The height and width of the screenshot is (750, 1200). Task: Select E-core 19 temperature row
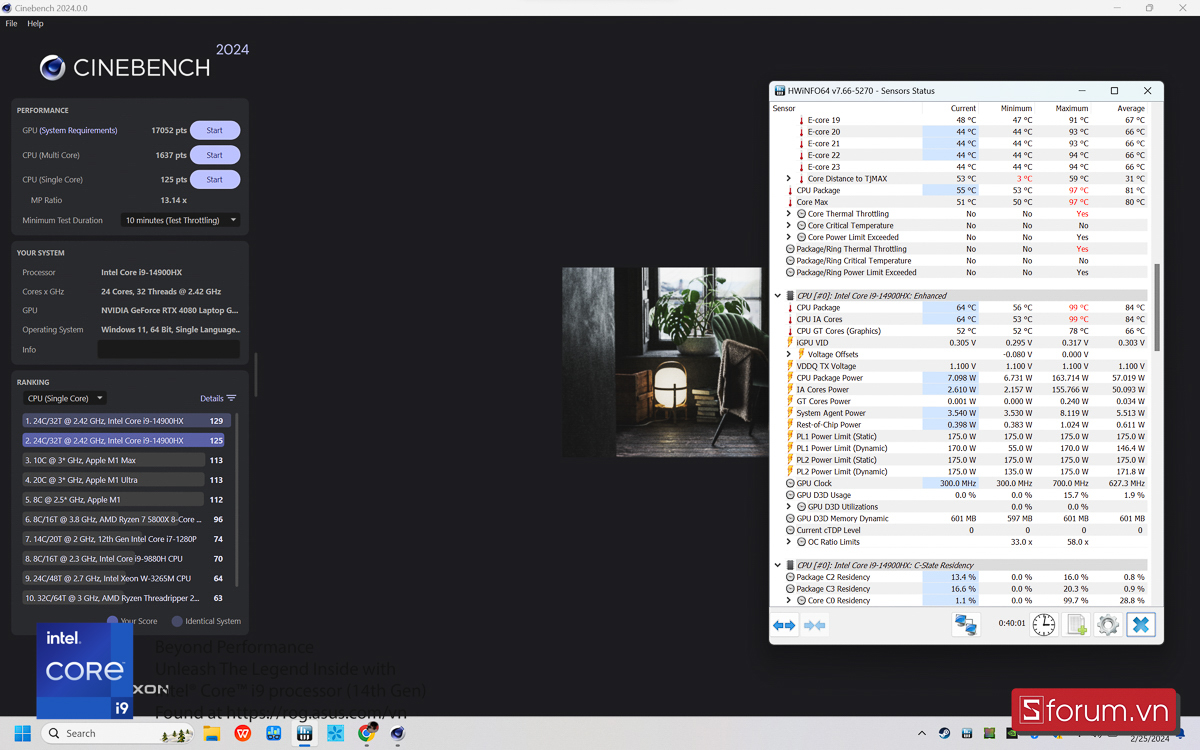(960, 120)
